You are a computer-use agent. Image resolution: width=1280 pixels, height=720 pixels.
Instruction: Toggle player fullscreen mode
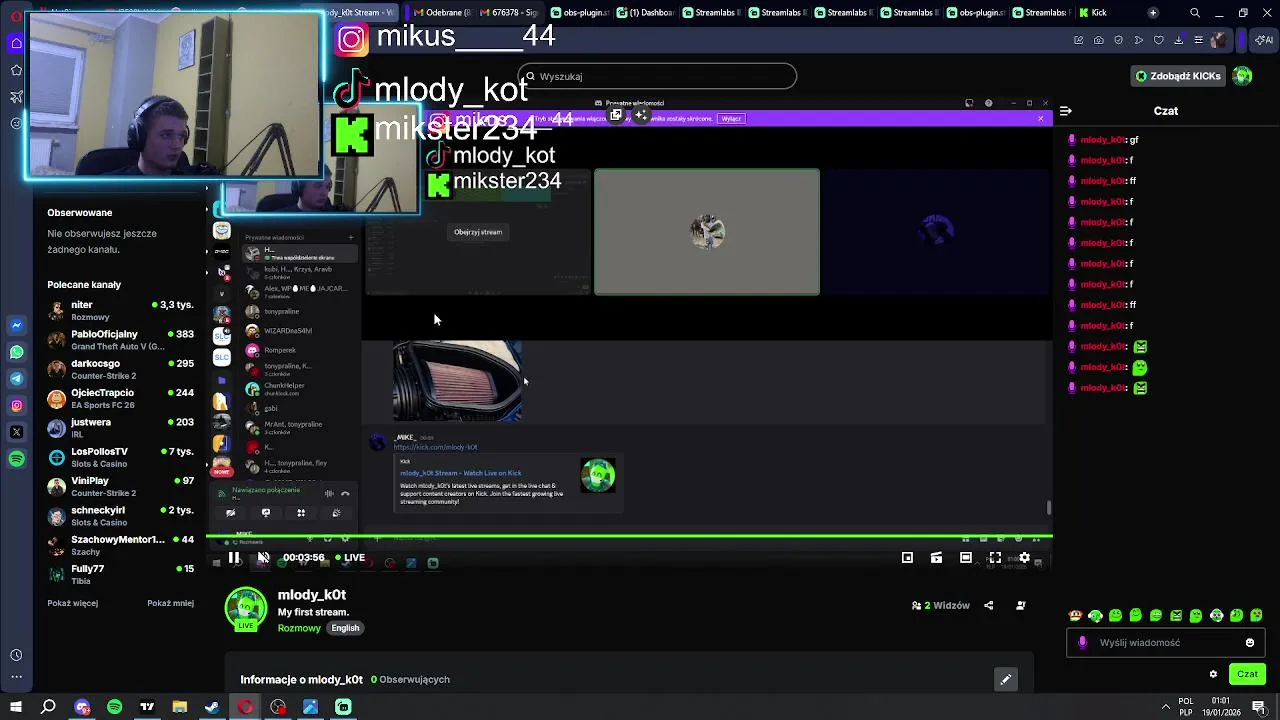point(995,558)
